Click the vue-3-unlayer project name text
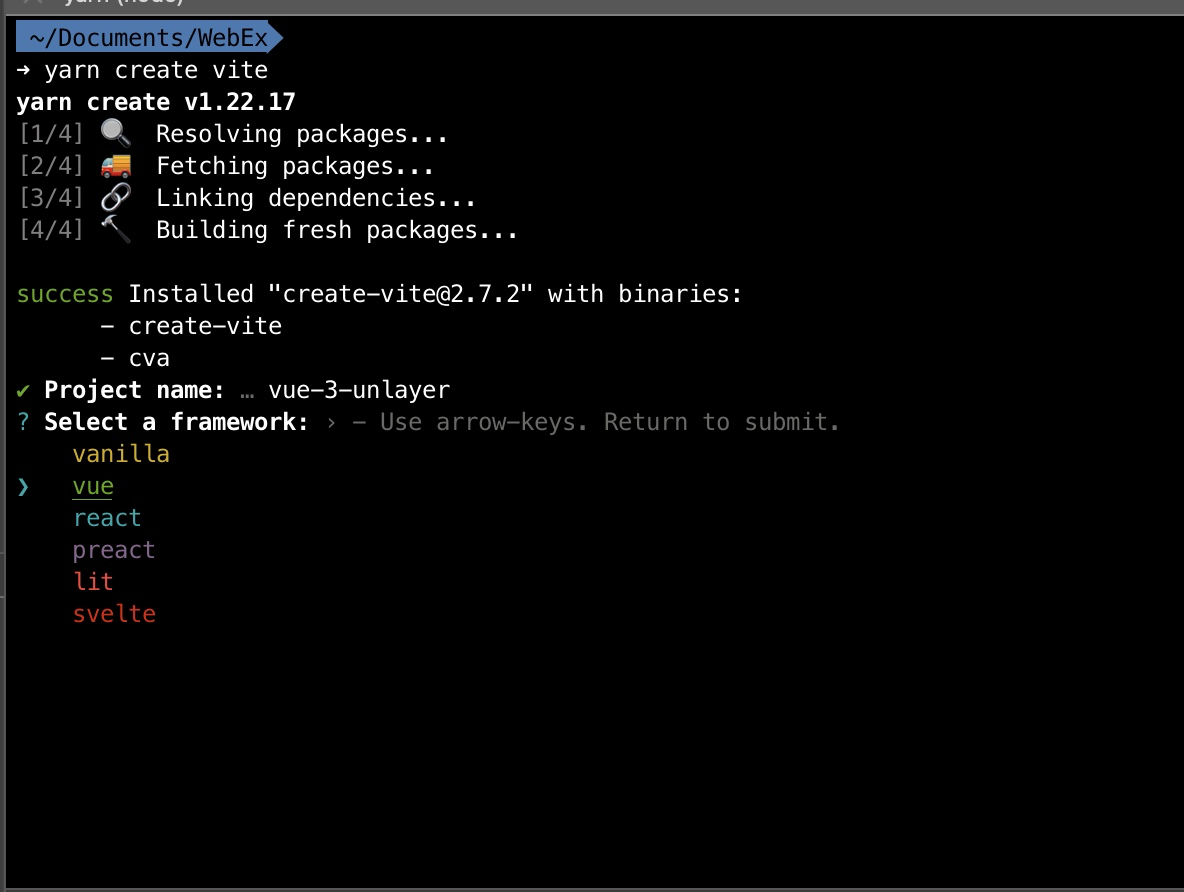The height and width of the screenshot is (892, 1184). 359,390
